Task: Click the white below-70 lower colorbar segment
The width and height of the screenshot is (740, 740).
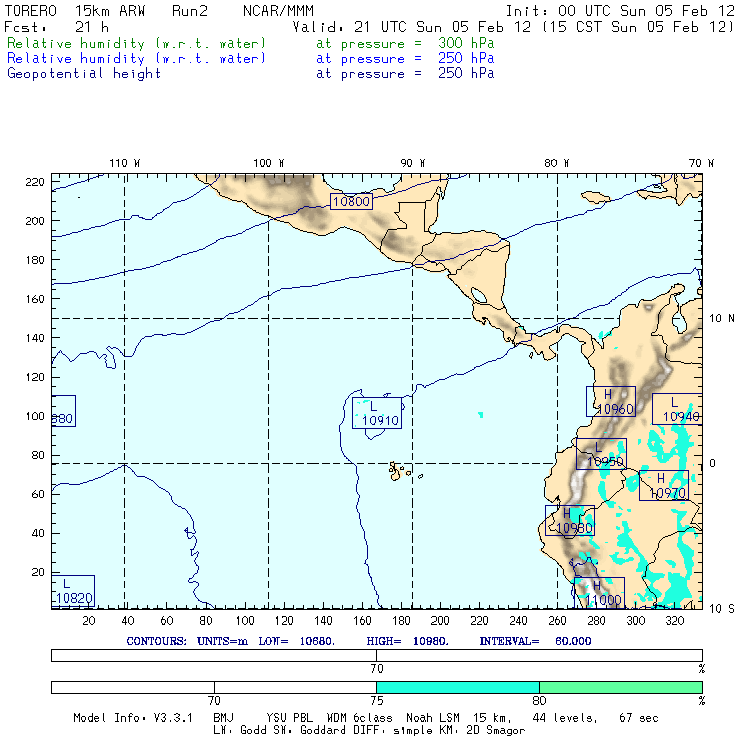Action: pyautogui.click(x=133, y=687)
